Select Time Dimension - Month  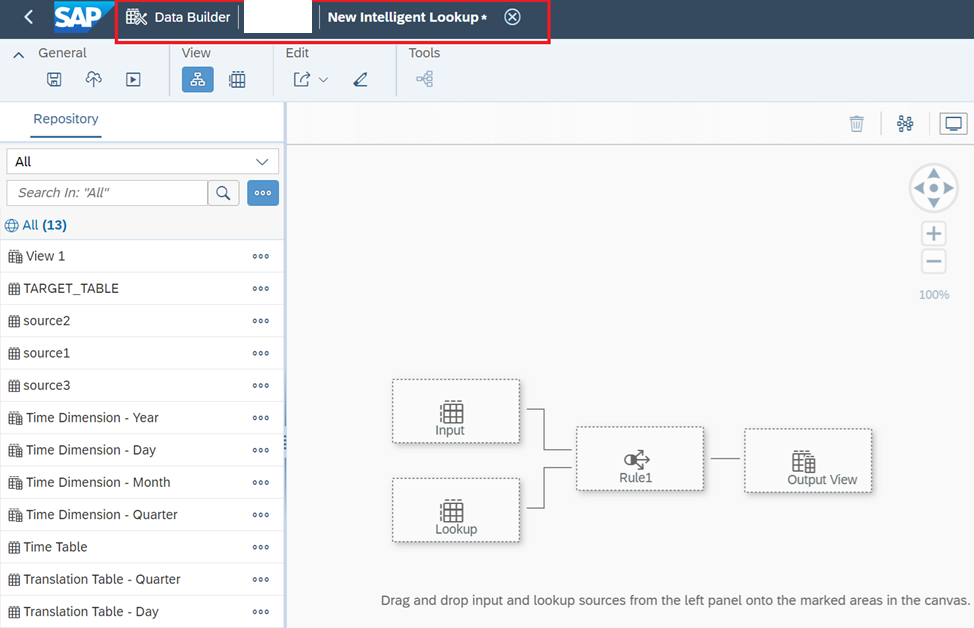coord(142,482)
